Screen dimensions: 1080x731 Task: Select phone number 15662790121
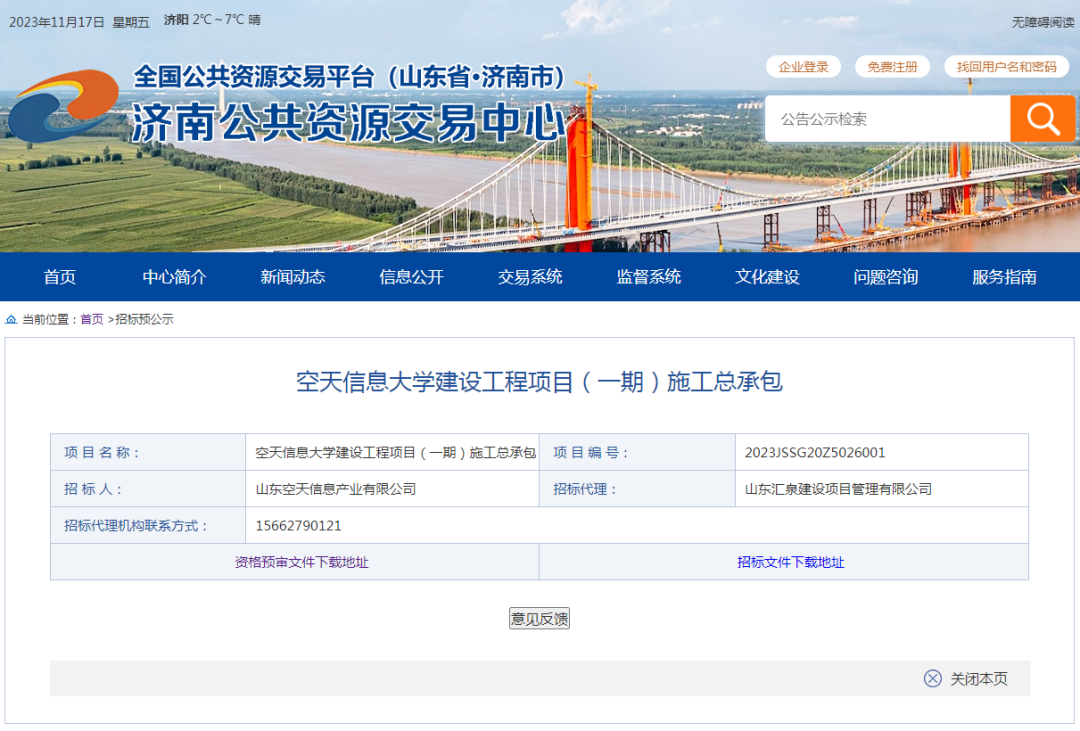298,526
